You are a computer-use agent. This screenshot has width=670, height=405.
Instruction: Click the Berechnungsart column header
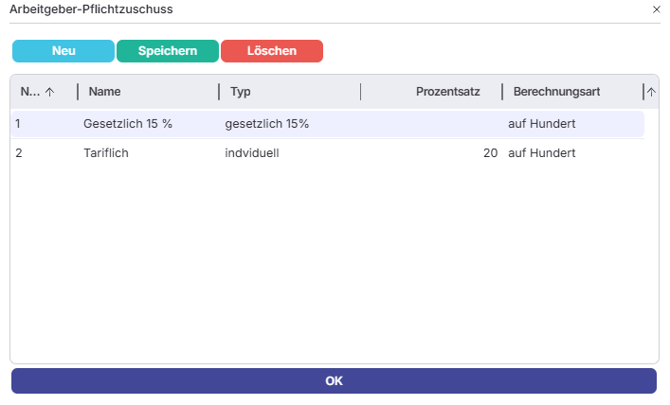click(x=556, y=92)
